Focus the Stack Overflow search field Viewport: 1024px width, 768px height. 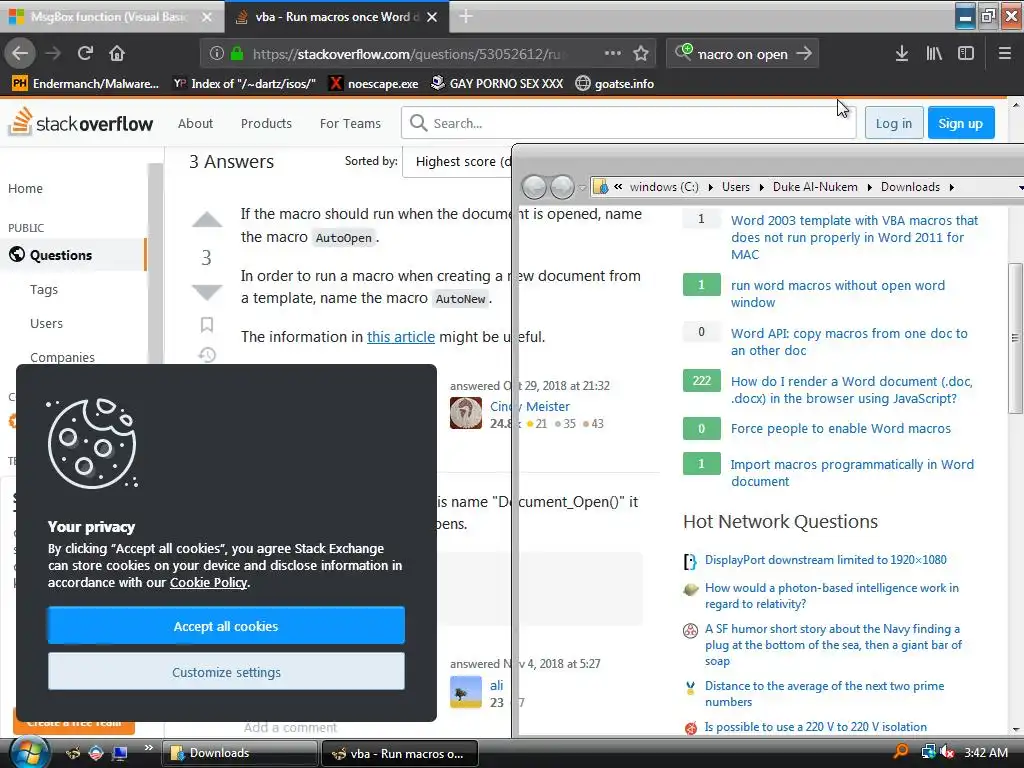pos(629,123)
